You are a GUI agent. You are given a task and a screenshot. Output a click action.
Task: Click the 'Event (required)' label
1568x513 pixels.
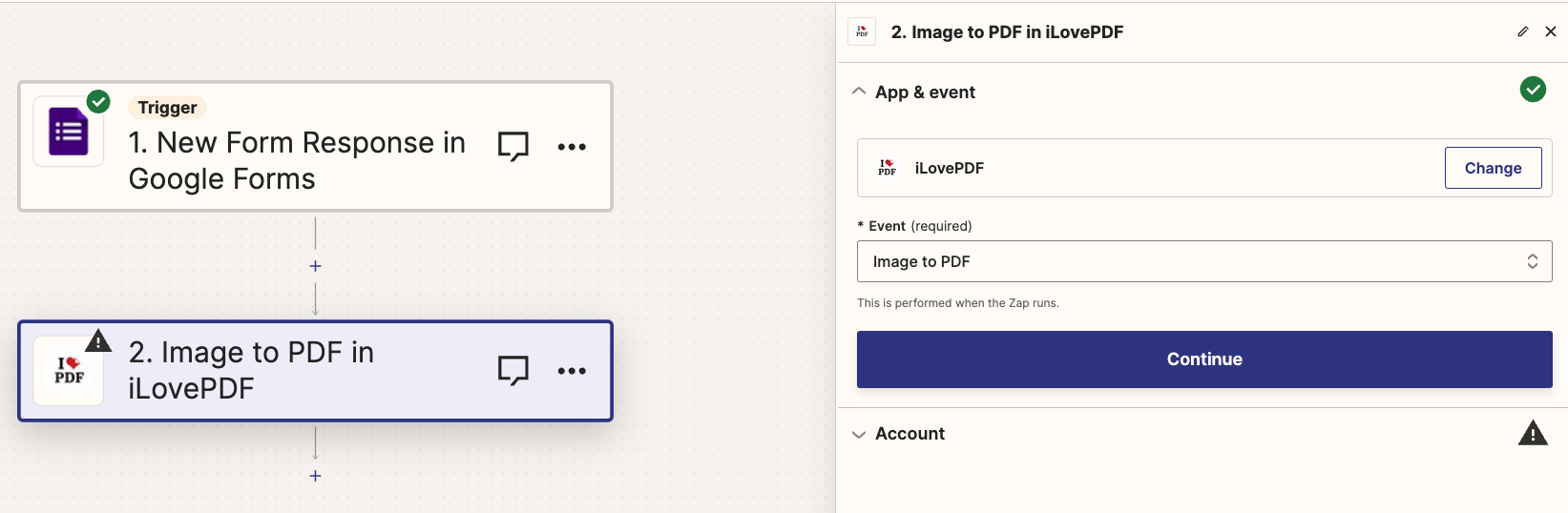(x=914, y=226)
